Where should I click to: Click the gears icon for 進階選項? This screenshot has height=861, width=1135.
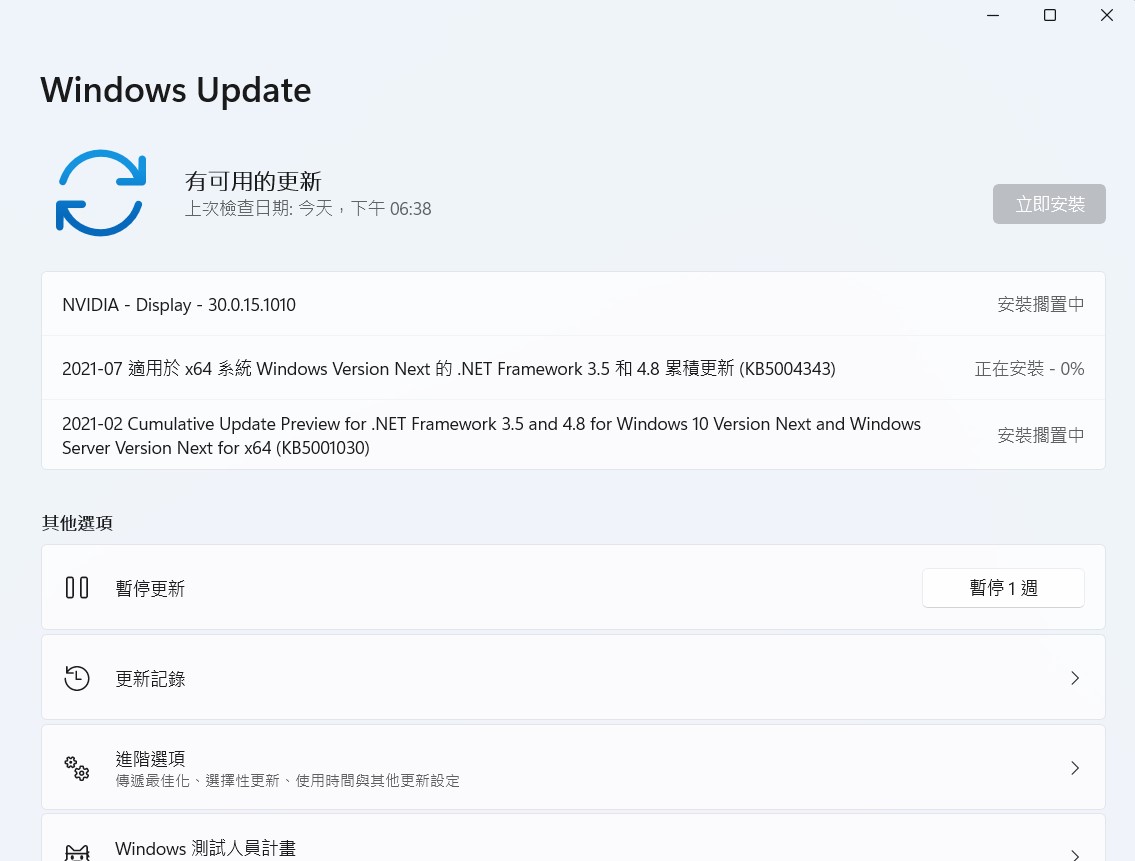[77, 768]
